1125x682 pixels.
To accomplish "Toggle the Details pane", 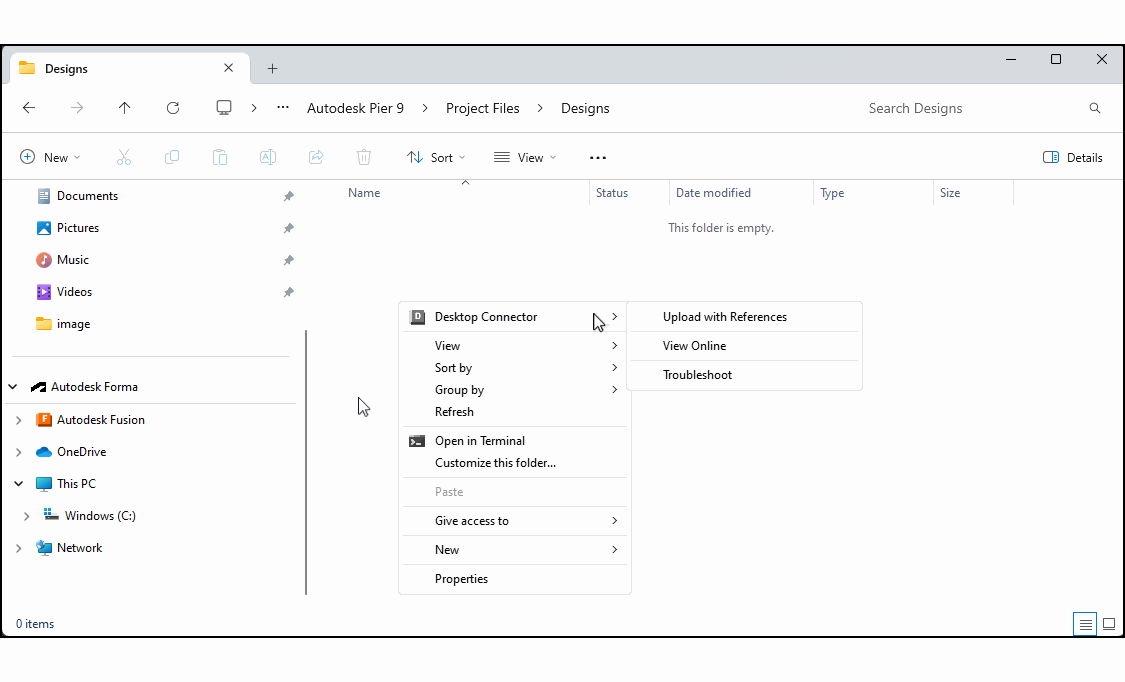I will click(x=1073, y=158).
